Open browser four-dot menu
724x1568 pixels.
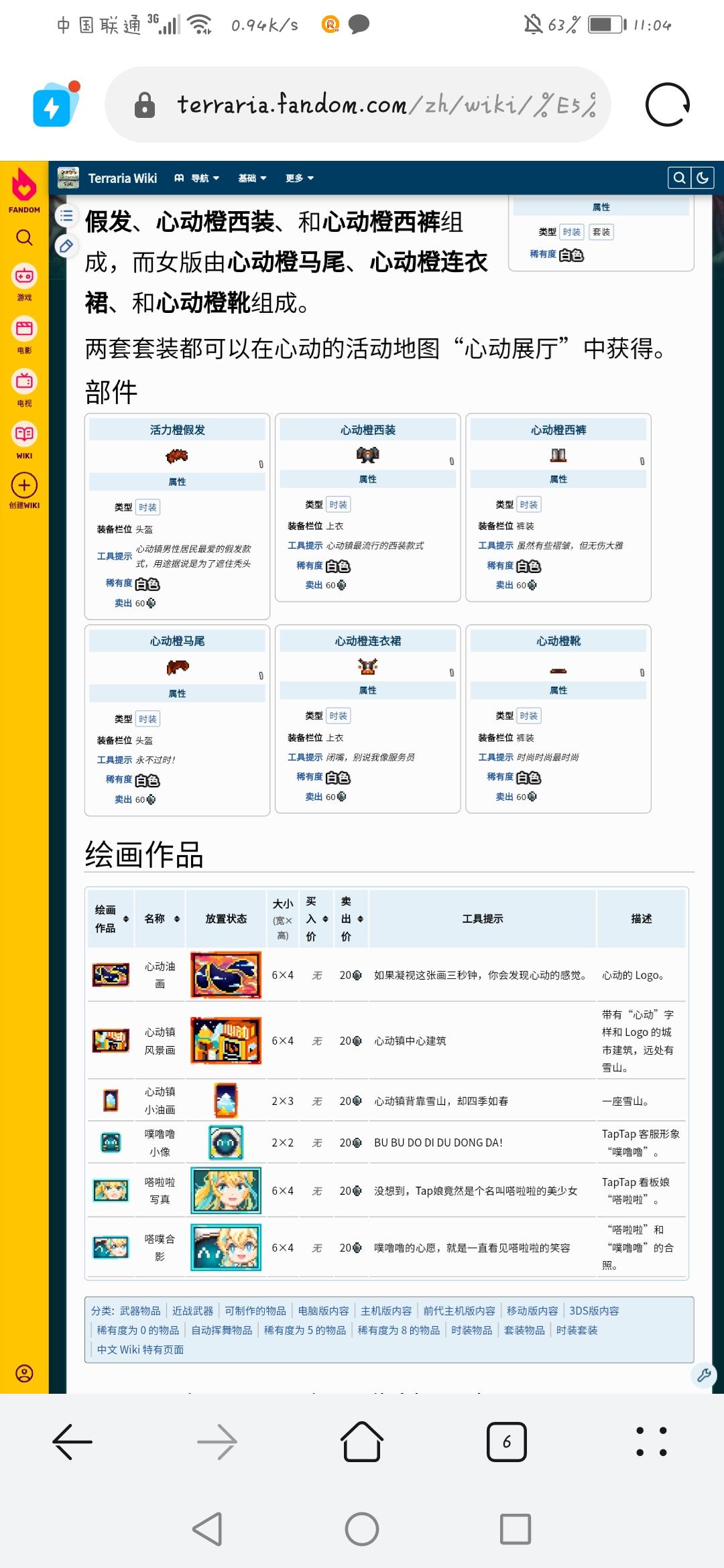[x=652, y=1441]
